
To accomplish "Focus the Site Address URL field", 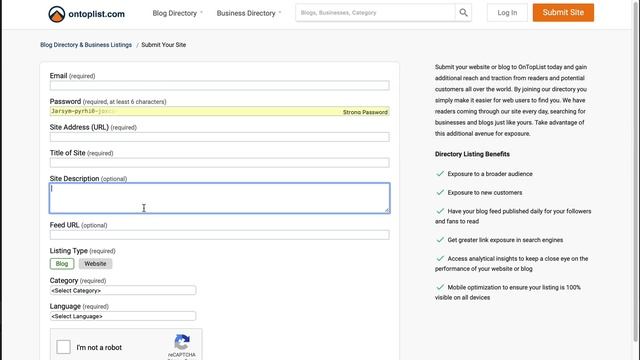I will (x=220, y=137).
